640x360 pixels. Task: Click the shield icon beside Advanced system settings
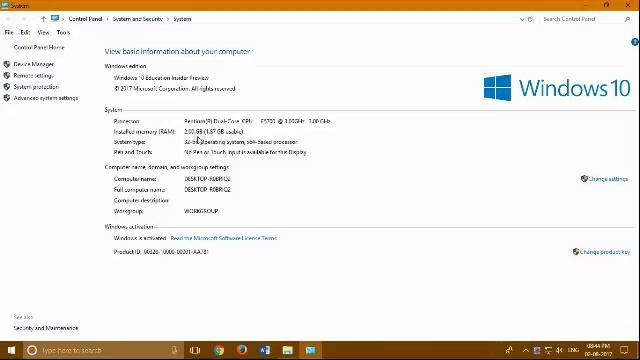(x=7, y=98)
